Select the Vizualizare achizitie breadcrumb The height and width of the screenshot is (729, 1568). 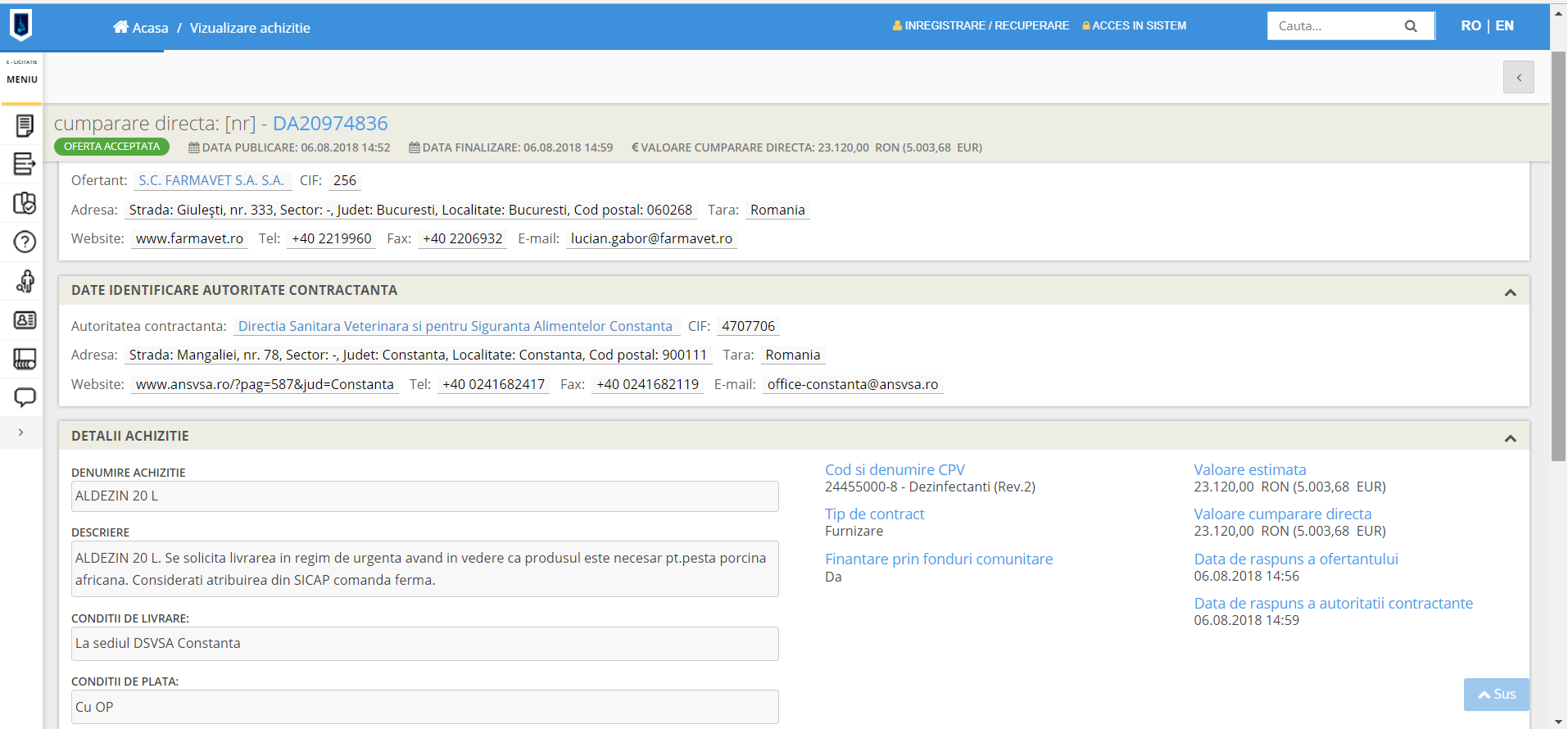(x=250, y=28)
